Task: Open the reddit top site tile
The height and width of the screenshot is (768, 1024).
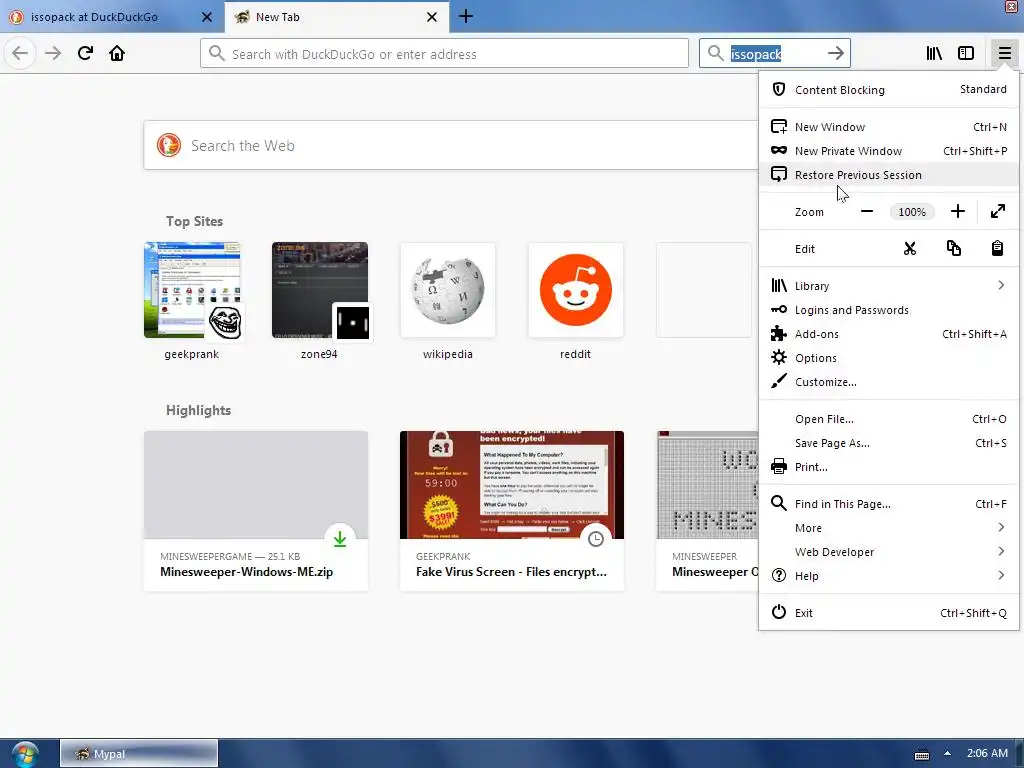Action: pos(575,301)
